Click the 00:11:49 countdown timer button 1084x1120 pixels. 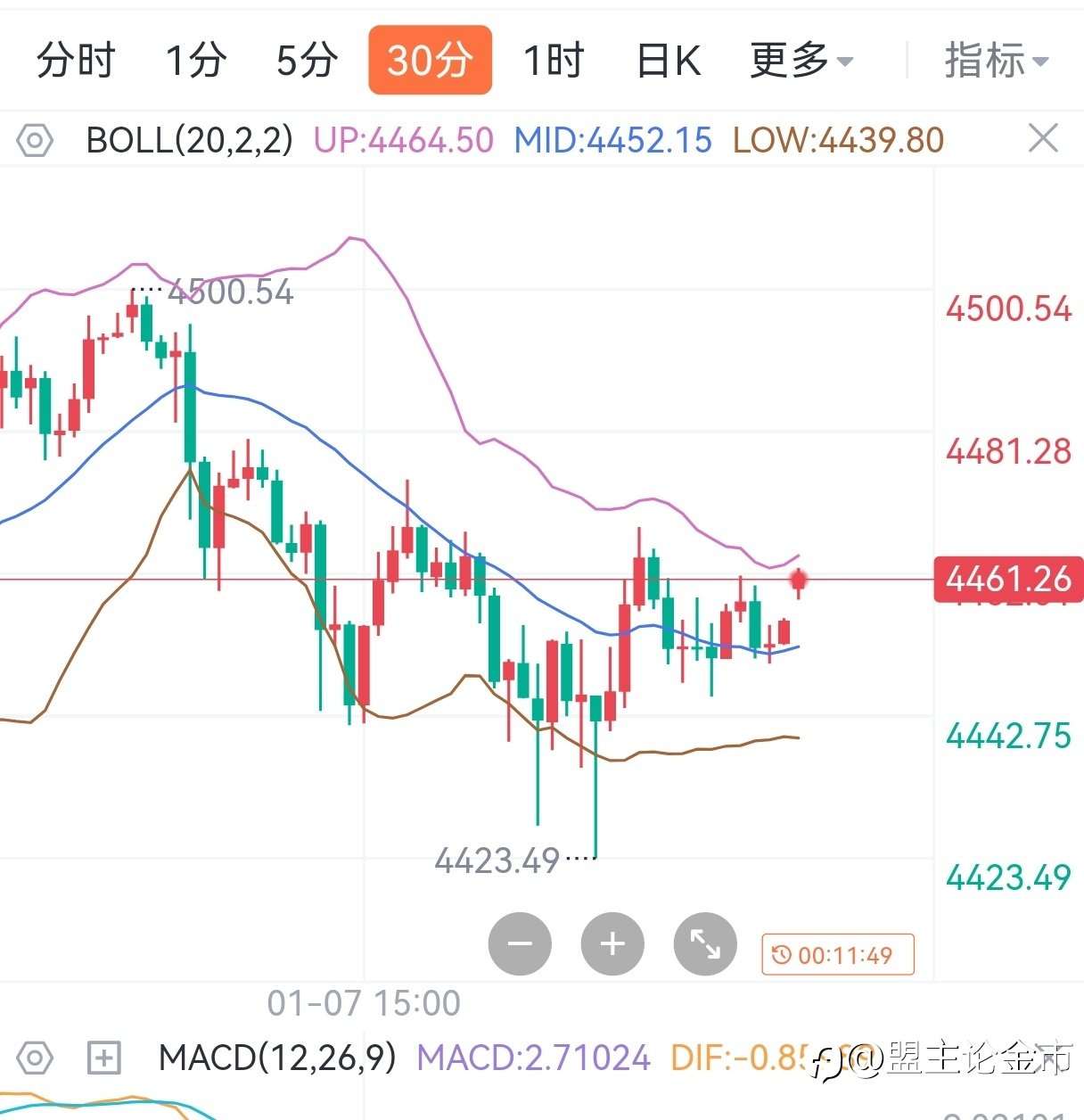click(836, 954)
